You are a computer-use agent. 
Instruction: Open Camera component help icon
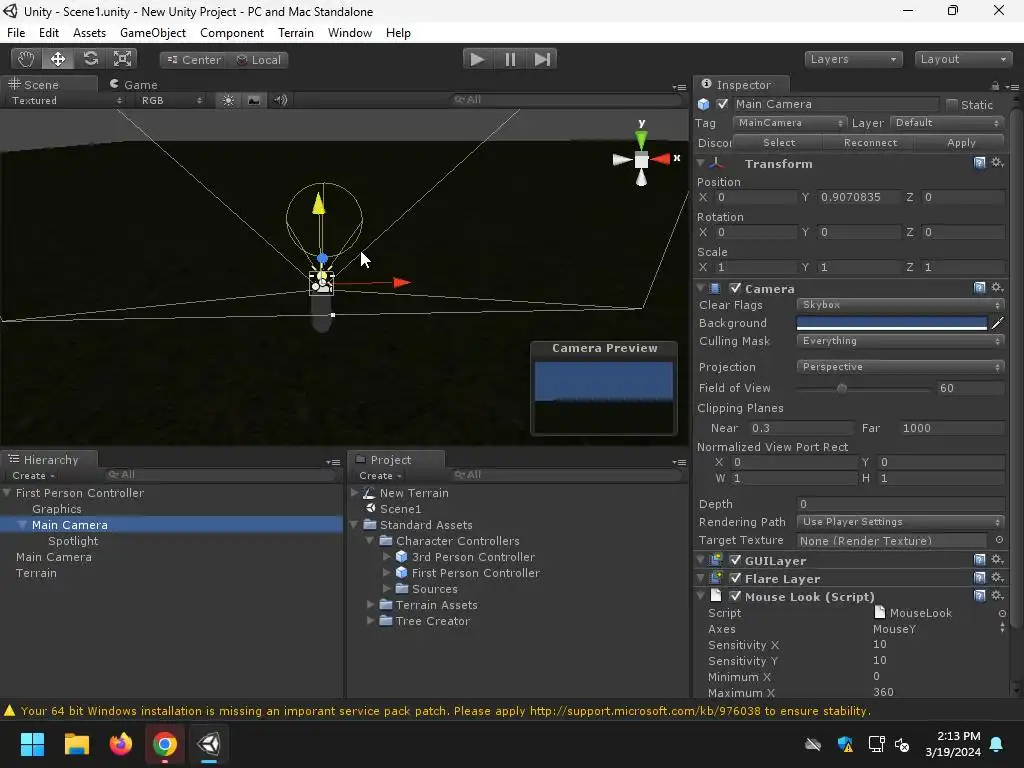[x=979, y=287]
